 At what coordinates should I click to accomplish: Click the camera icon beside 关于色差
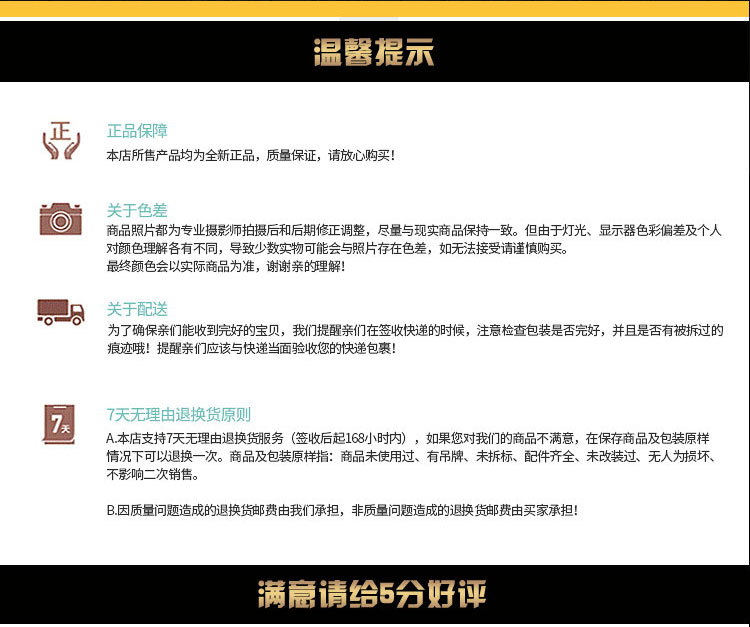(x=61, y=219)
